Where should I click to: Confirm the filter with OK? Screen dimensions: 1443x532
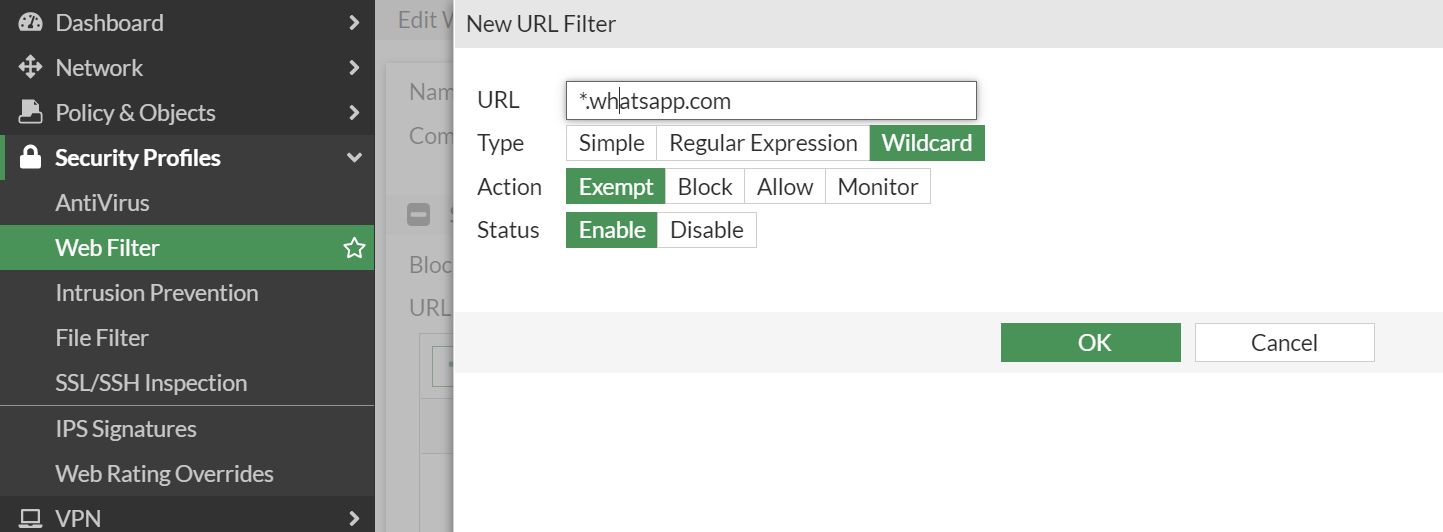[x=1090, y=343]
